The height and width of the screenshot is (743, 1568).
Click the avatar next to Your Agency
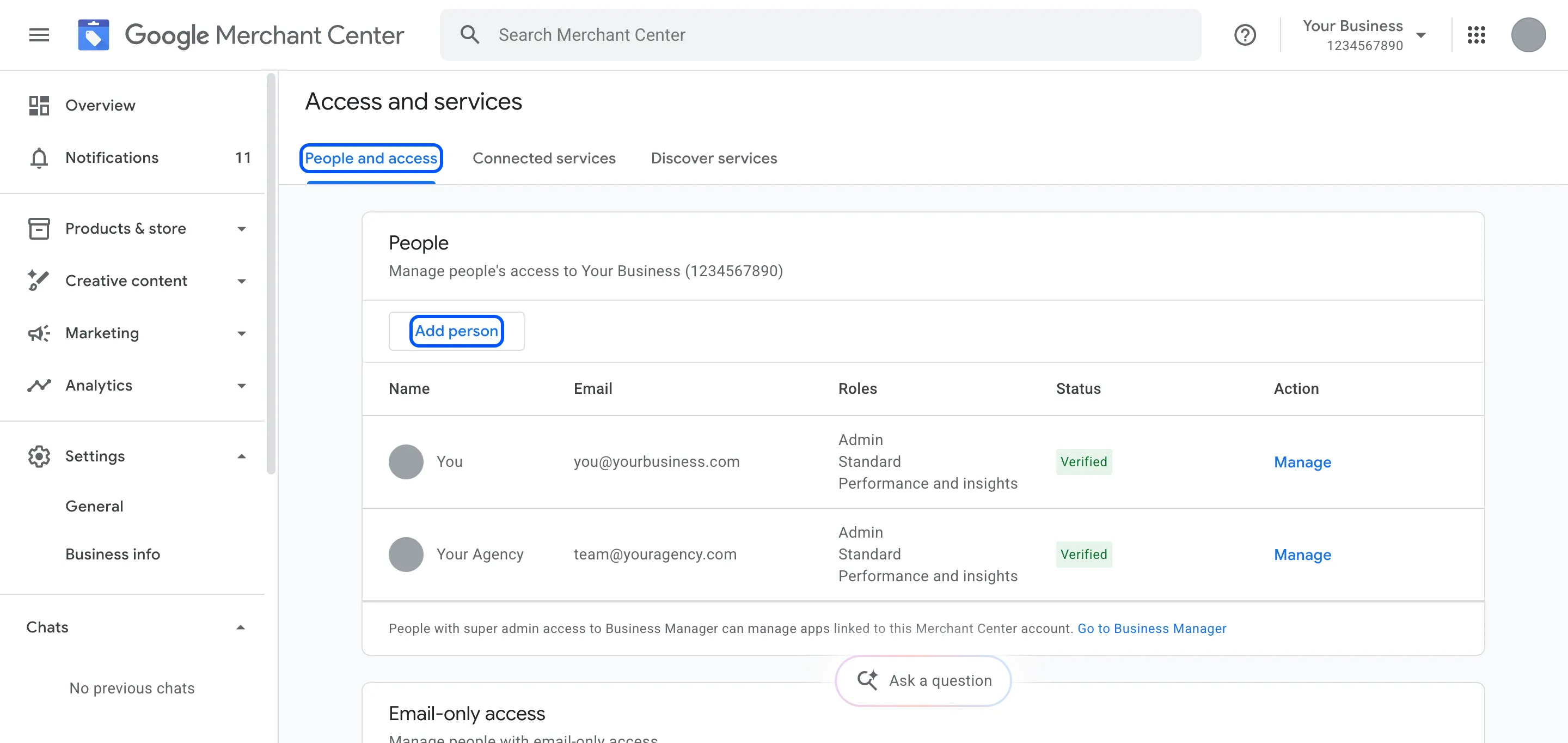(406, 554)
